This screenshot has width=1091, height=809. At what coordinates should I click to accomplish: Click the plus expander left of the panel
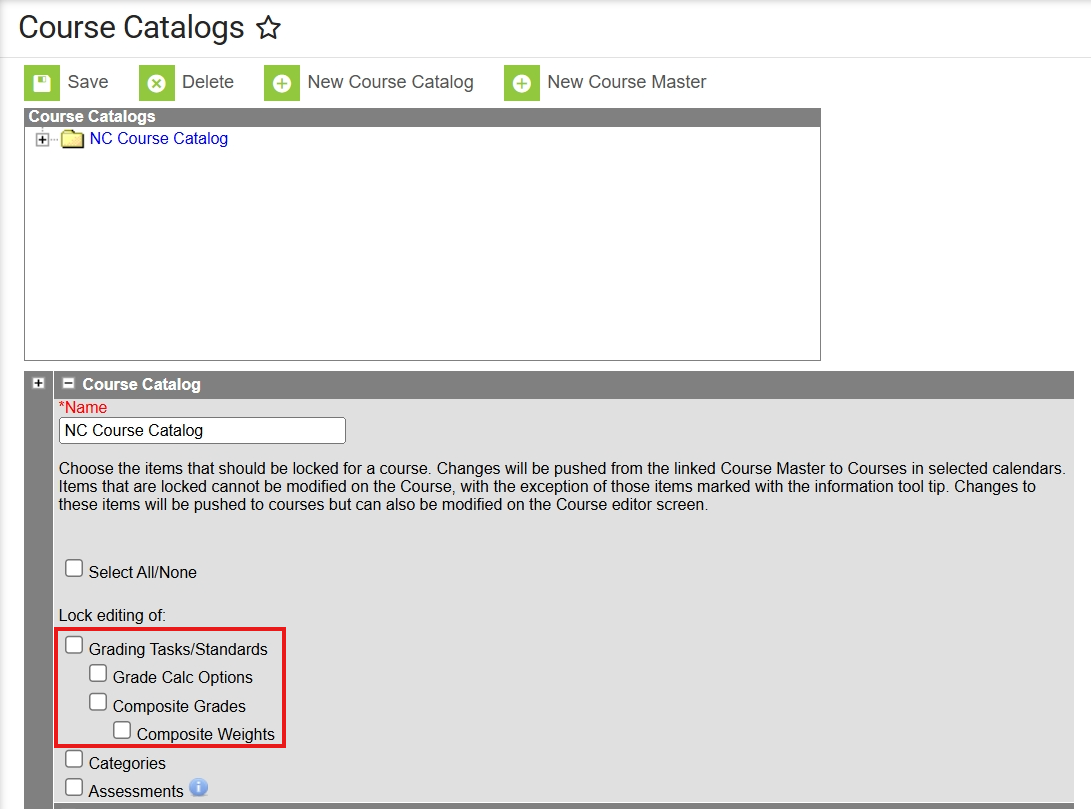(x=38, y=383)
